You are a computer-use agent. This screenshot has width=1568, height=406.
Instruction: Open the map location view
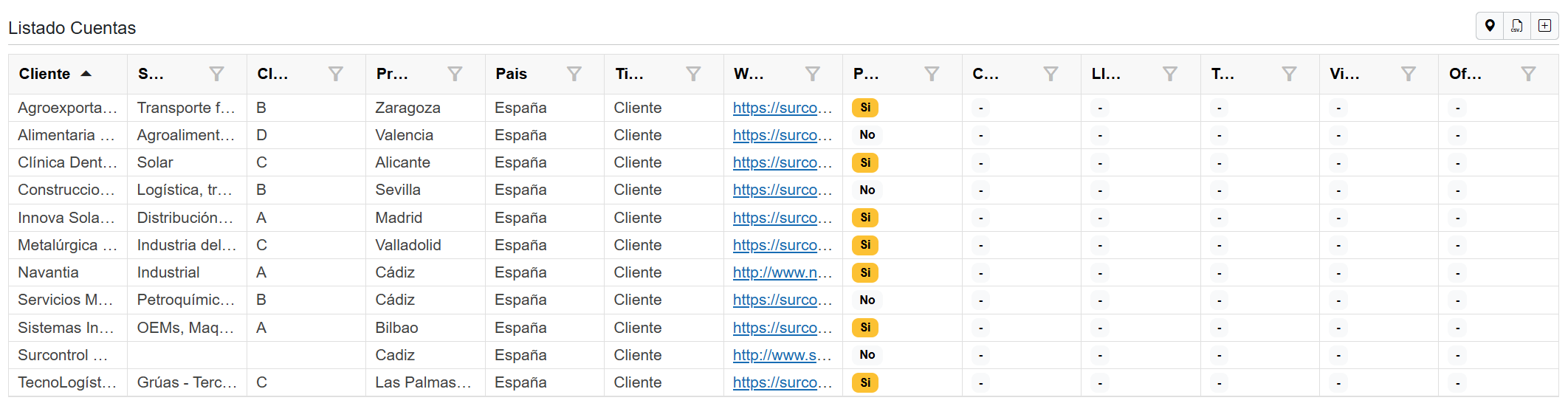[x=1490, y=26]
